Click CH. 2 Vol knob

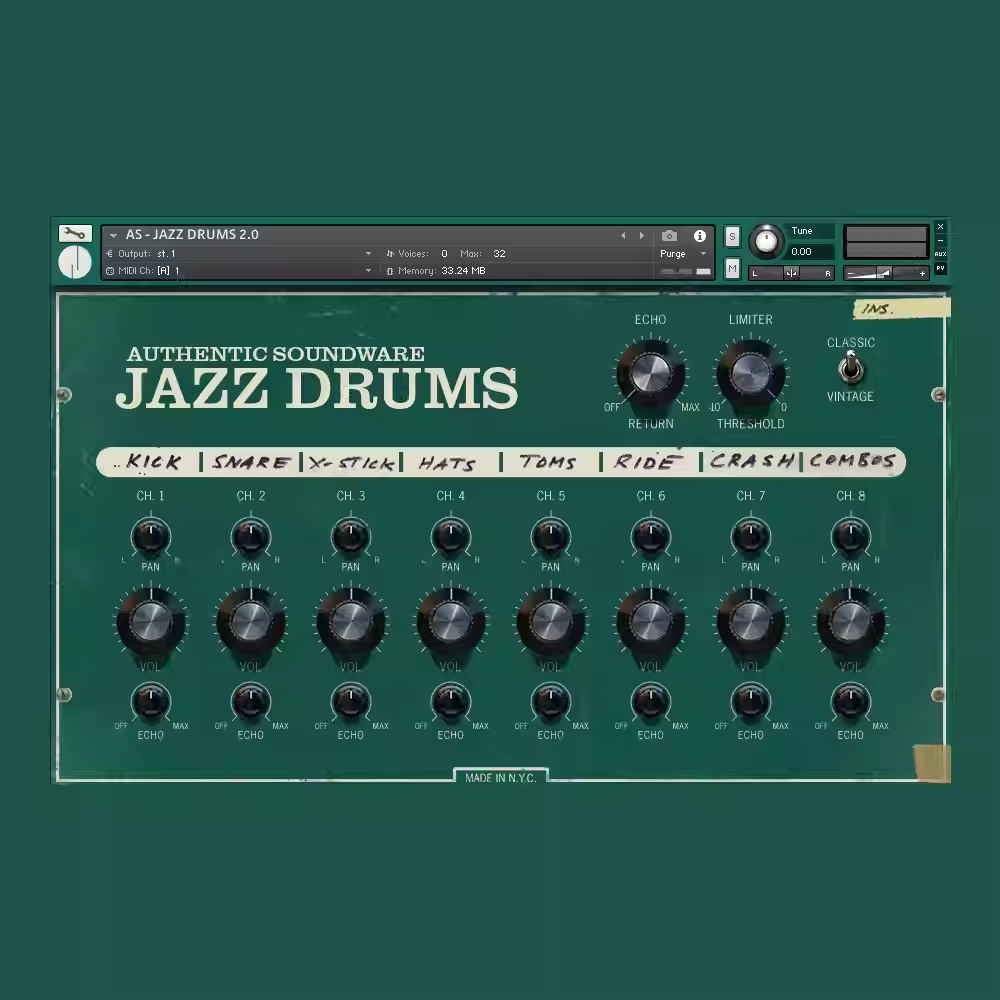pos(251,622)
